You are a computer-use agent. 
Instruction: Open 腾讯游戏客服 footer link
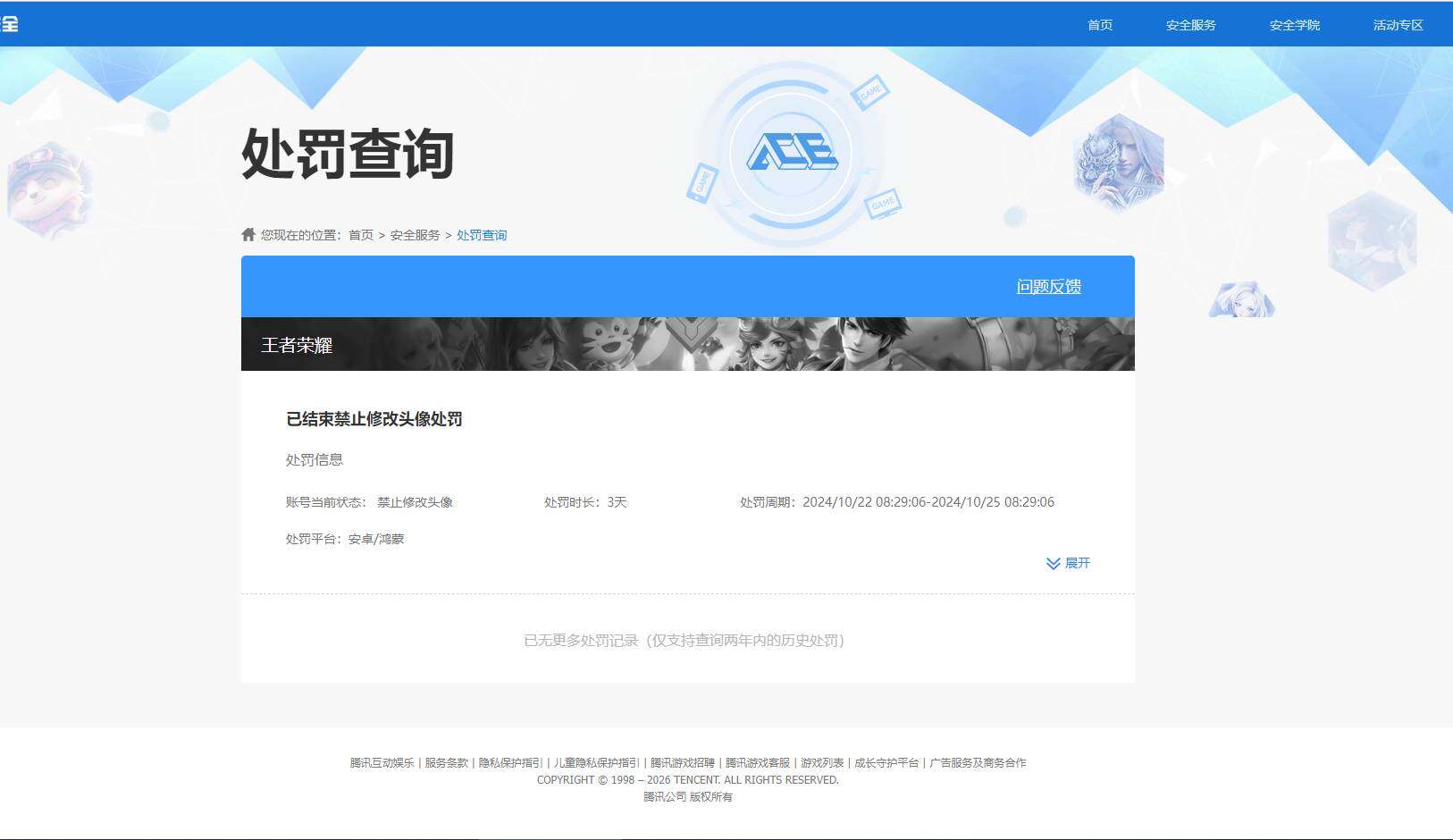tap(758, 763)
